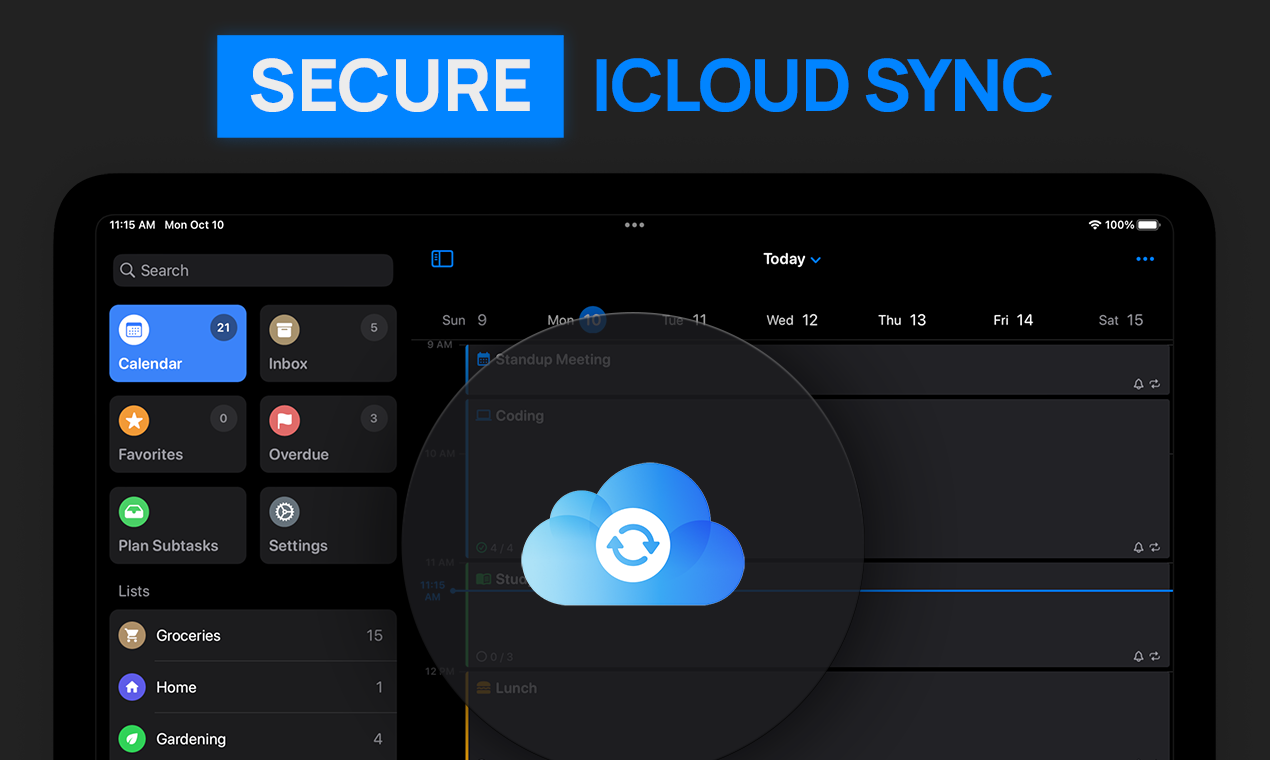Click the Inbox count badge 5
Image resolution: width=1270 pixels, height=760 pixels.
coord(374,328)
